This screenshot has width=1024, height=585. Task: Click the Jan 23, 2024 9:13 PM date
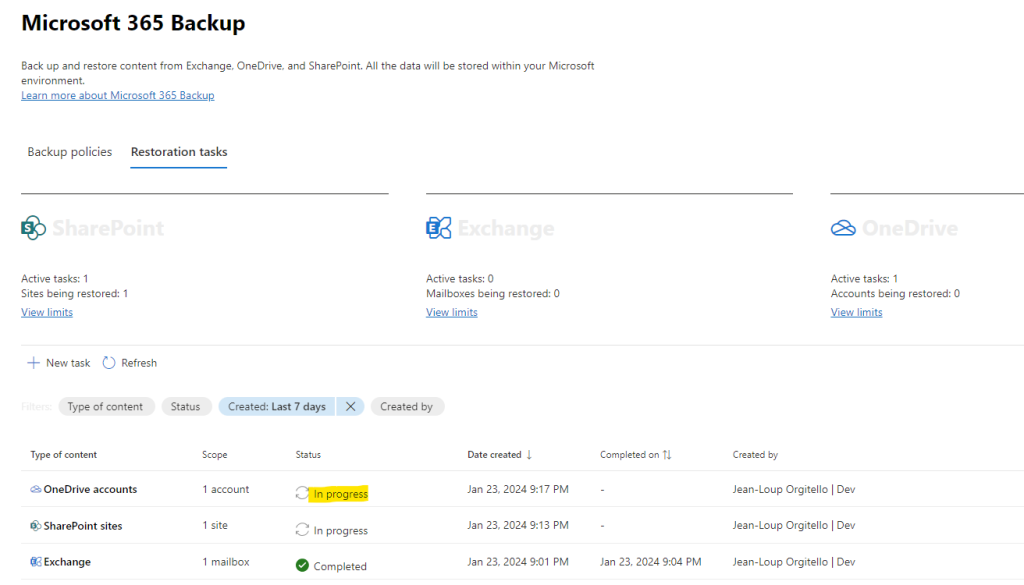point(518,525)
